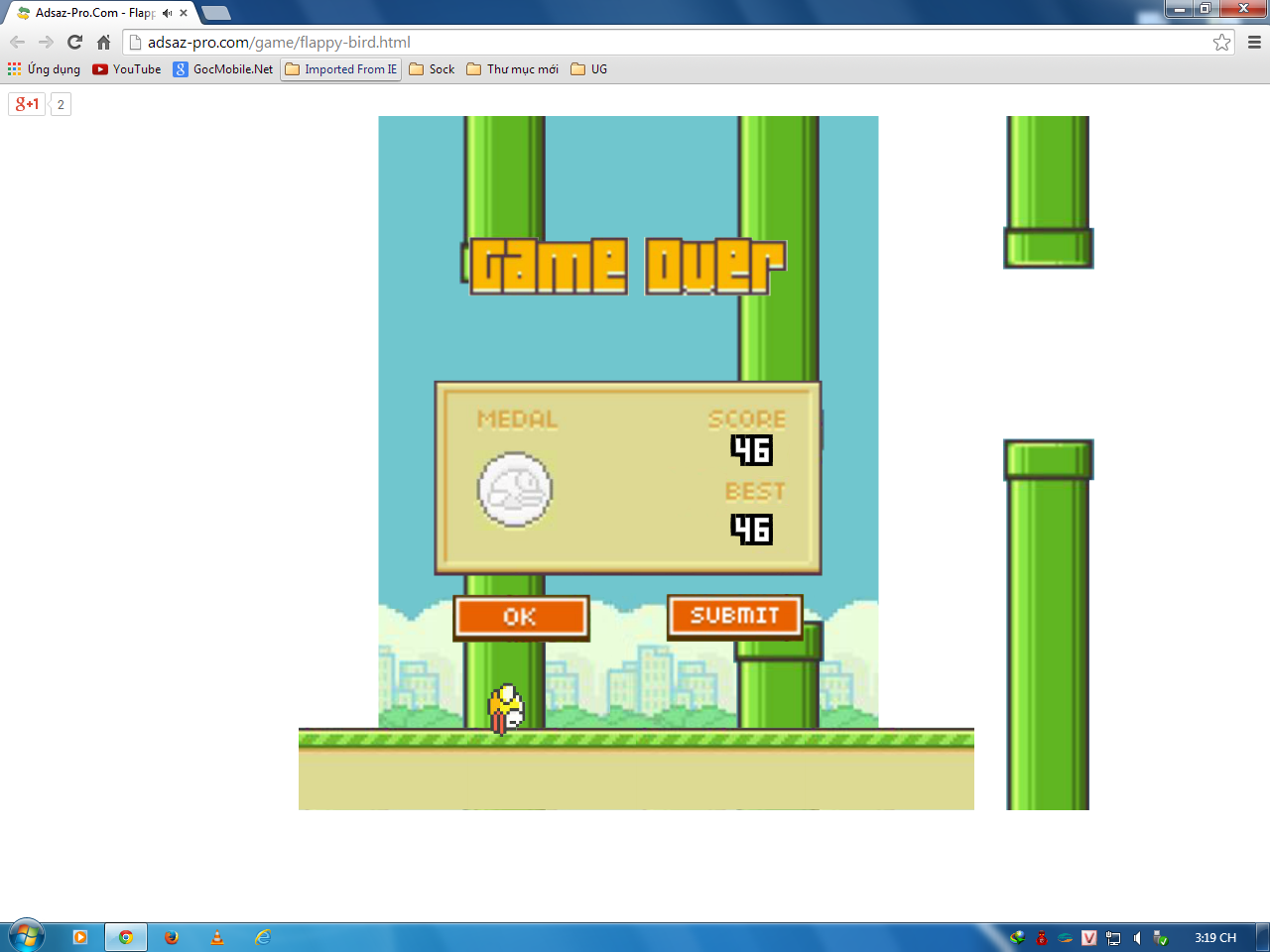Expand the Thư mục mới bookmark folder
The width and height of the screenshot is (1270, 952).
pos(512,69)
